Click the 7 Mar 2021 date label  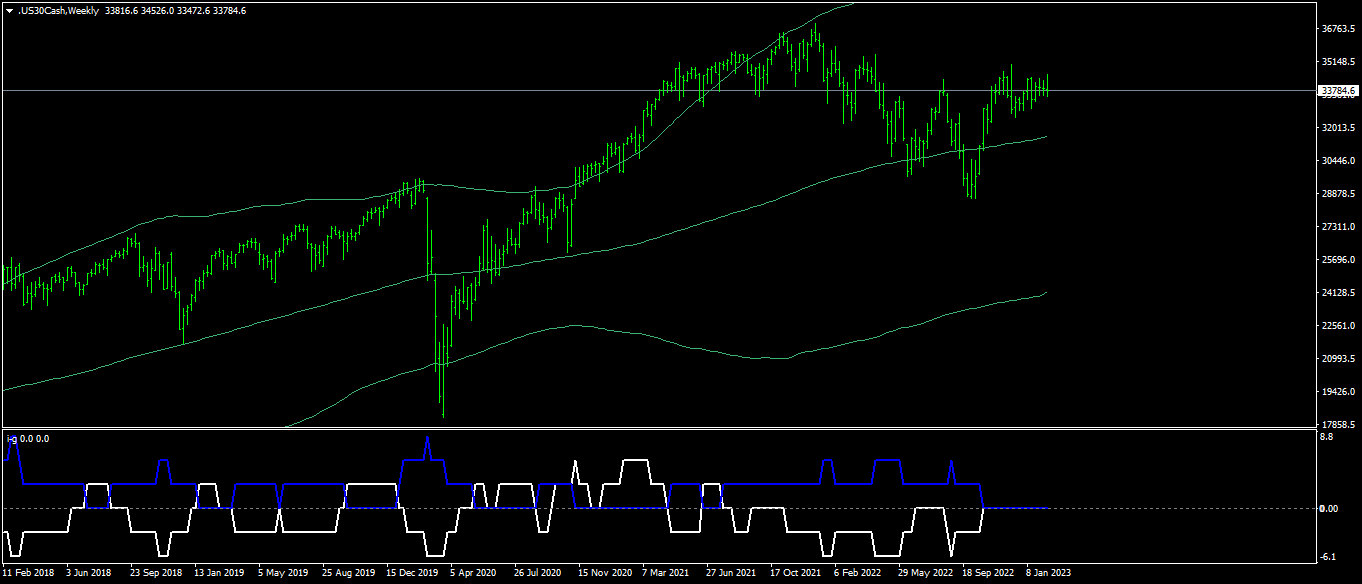[667, 574]
